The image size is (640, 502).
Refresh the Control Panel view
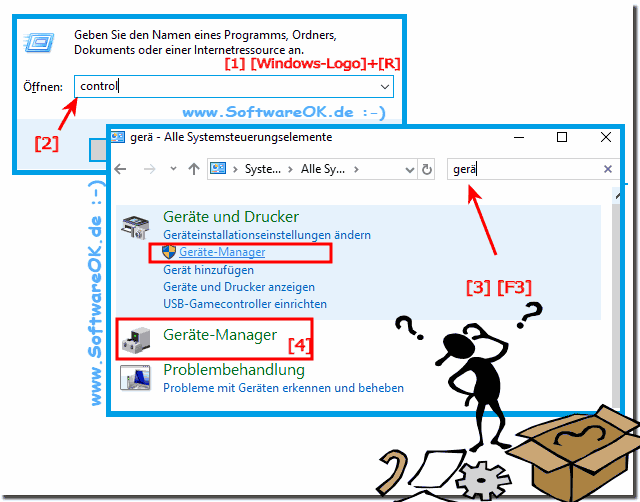[427, 169]
